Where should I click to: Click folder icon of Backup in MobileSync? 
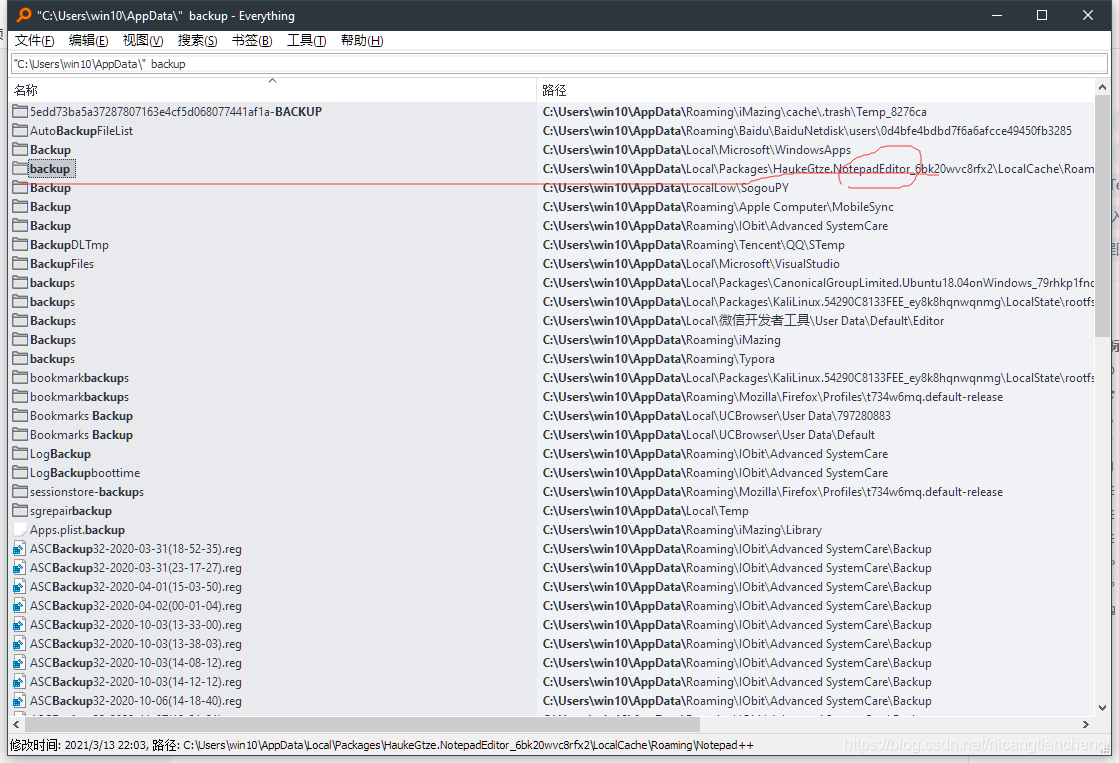(x=20, y=206)
